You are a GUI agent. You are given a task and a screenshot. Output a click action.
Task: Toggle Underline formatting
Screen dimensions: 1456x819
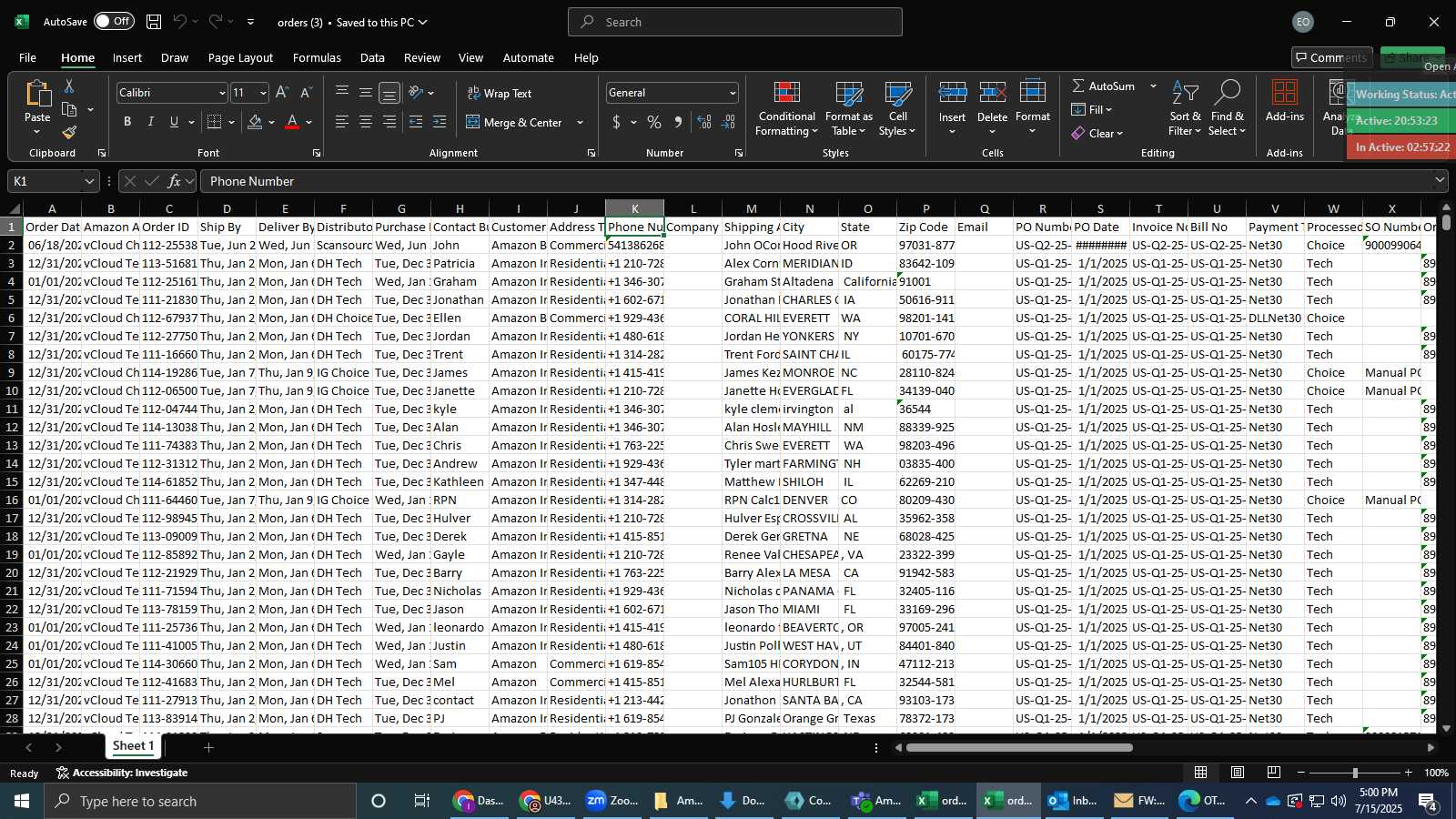tap(174, 122)
